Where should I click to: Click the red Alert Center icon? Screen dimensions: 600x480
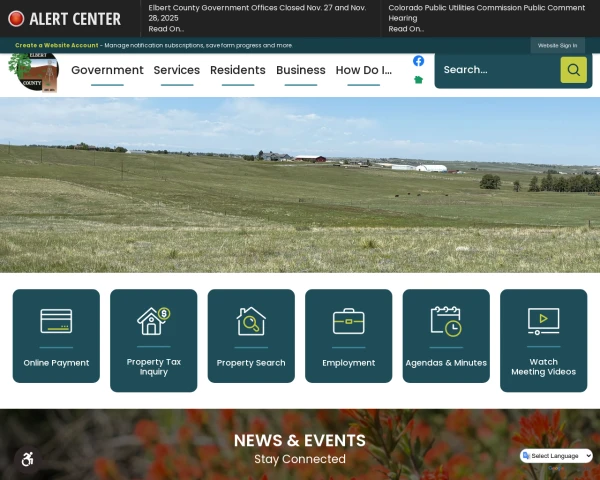pyautogui.click(x=16, y=19)
